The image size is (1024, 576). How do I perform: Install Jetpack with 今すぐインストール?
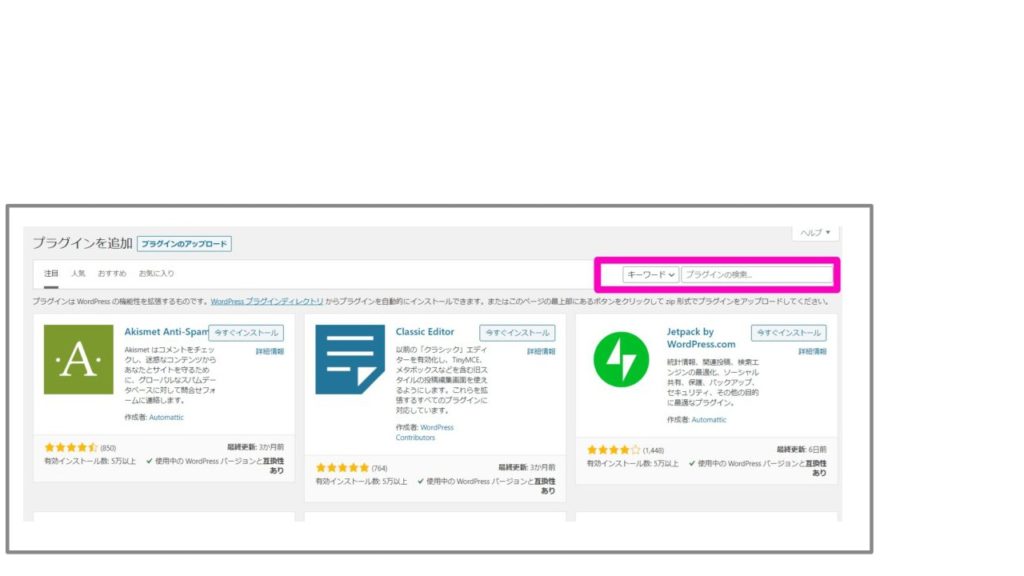tap(788, 333)
